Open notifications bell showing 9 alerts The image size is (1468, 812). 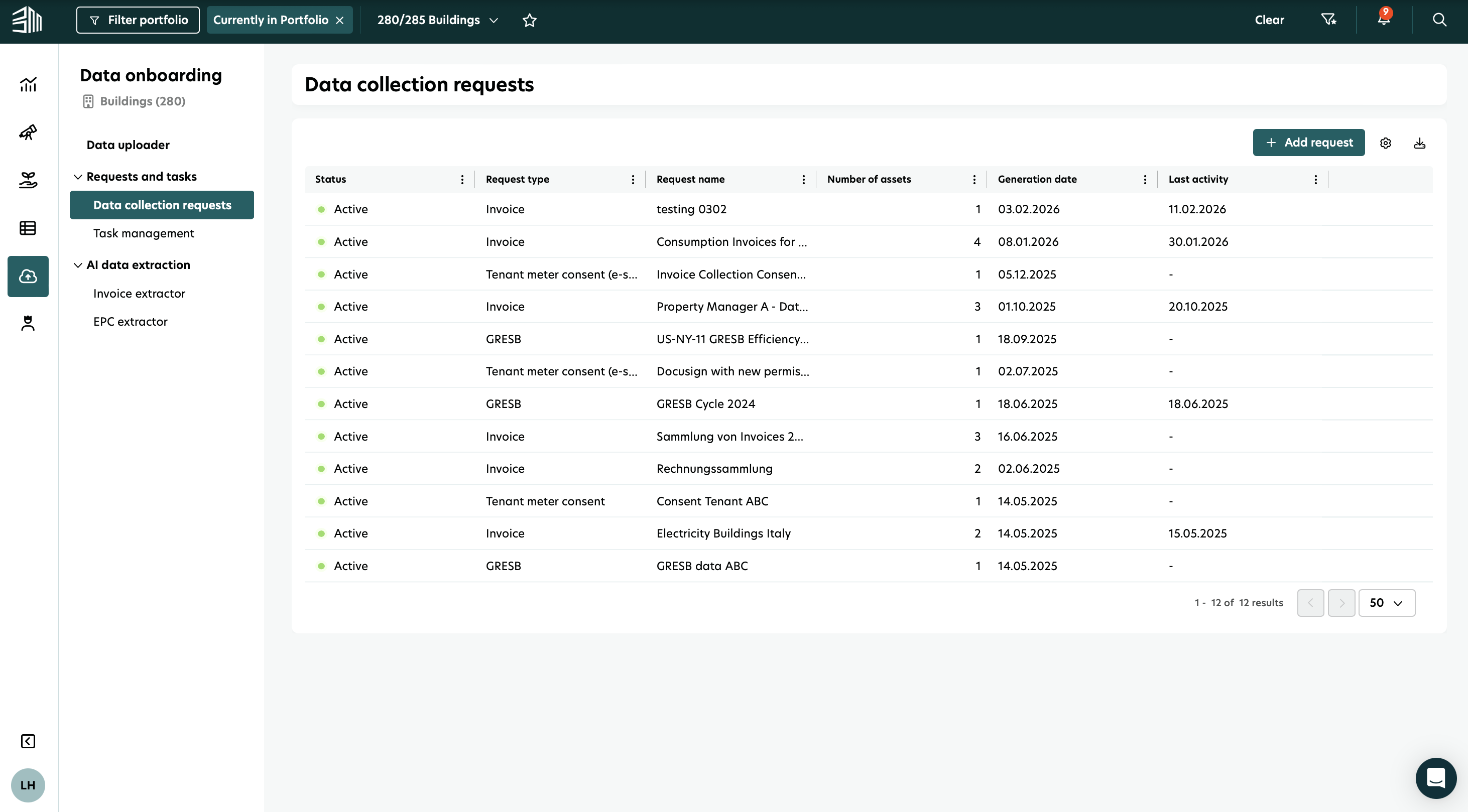pyautogui.click(x=1383, y=20)
